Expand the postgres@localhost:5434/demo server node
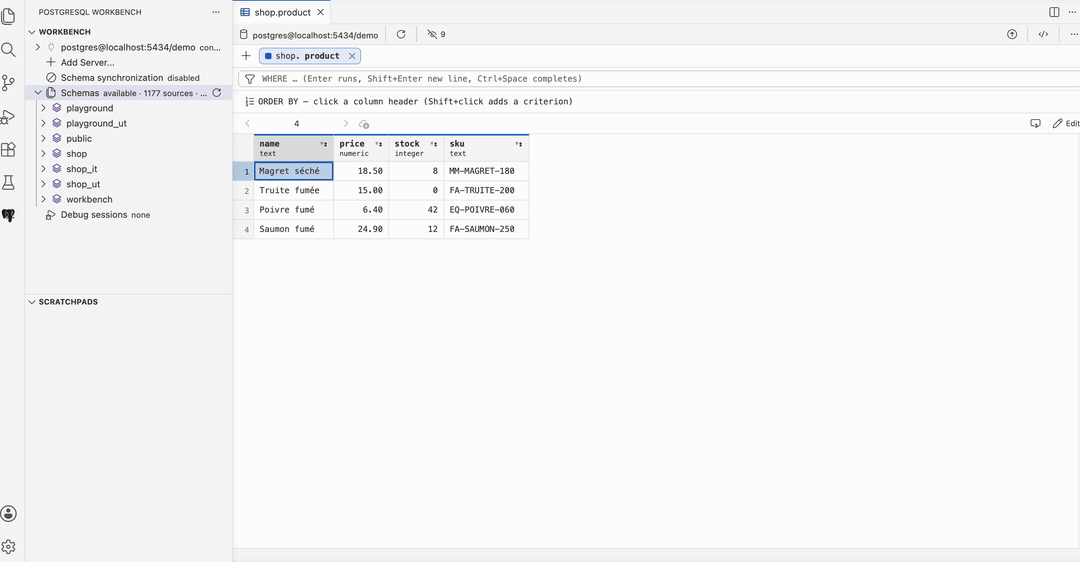Screen dimensions: 1080x562 point(38,48)
